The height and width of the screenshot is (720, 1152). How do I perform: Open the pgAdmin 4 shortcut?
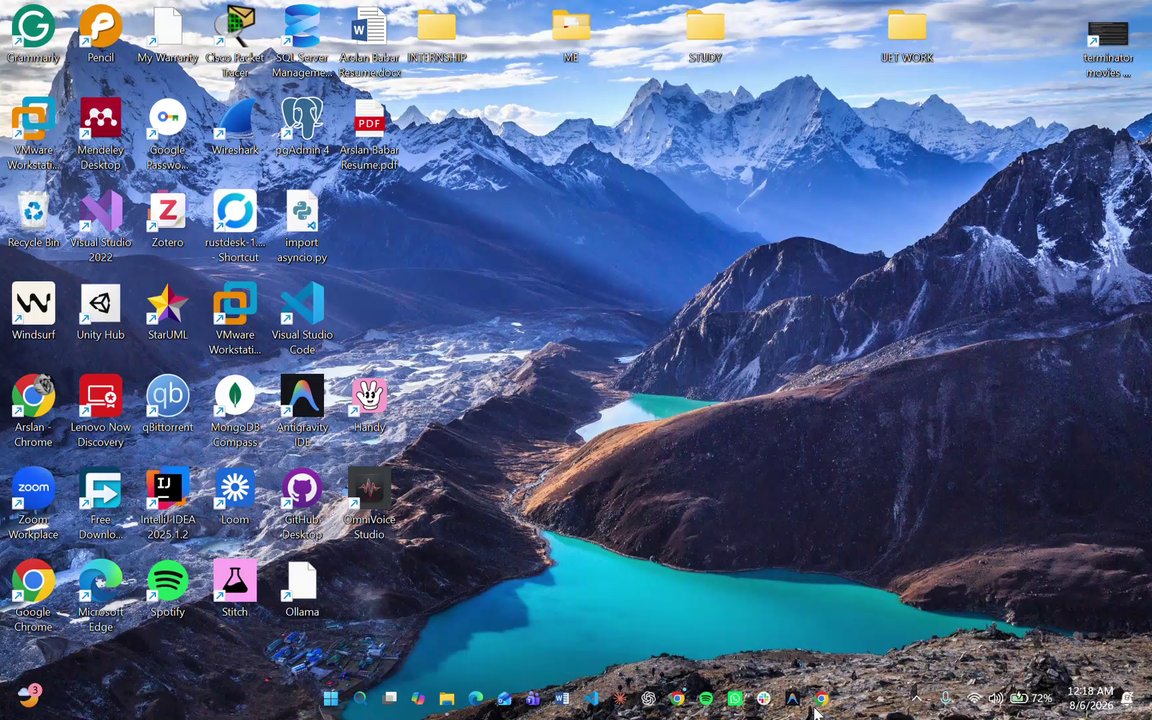302,118
